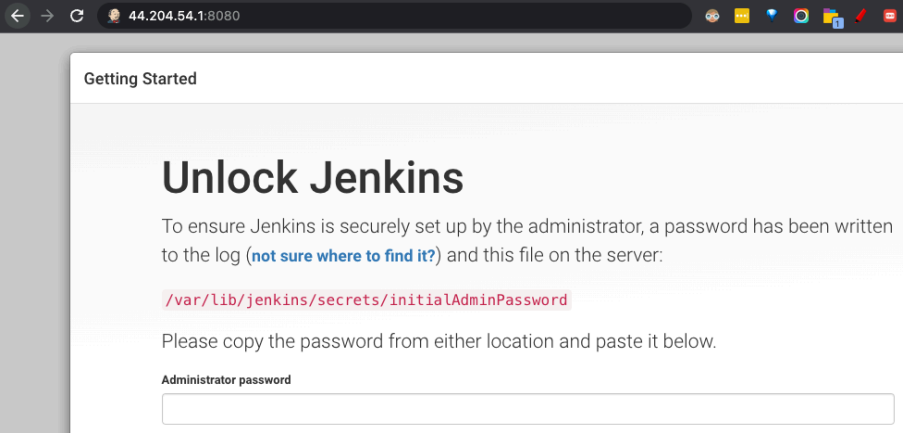Open the red highlighter marker extension
The height and width of the screenshot is (433, 903).
(861, 16)
